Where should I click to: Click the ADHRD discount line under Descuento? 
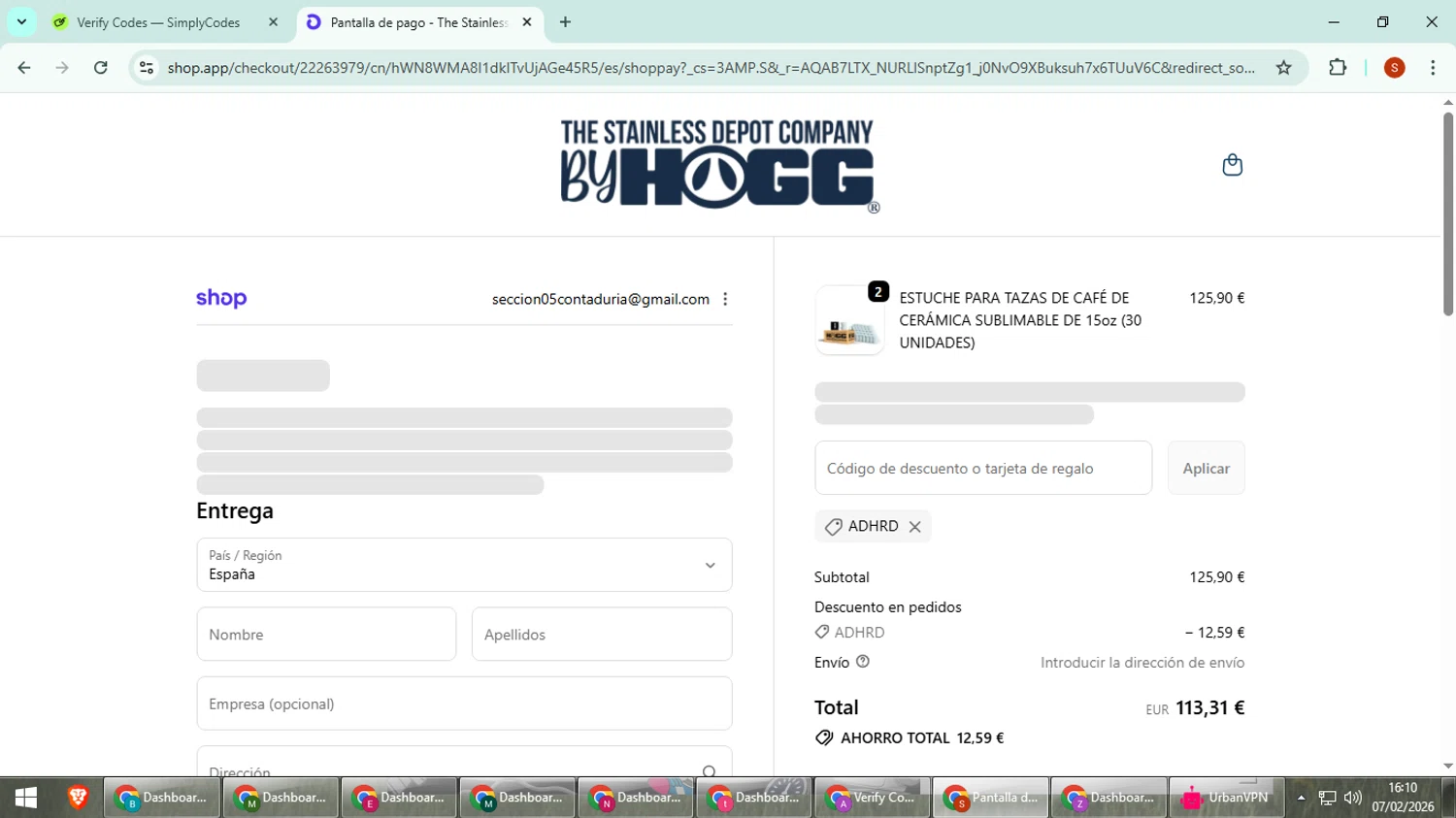(x=850, y=633)
